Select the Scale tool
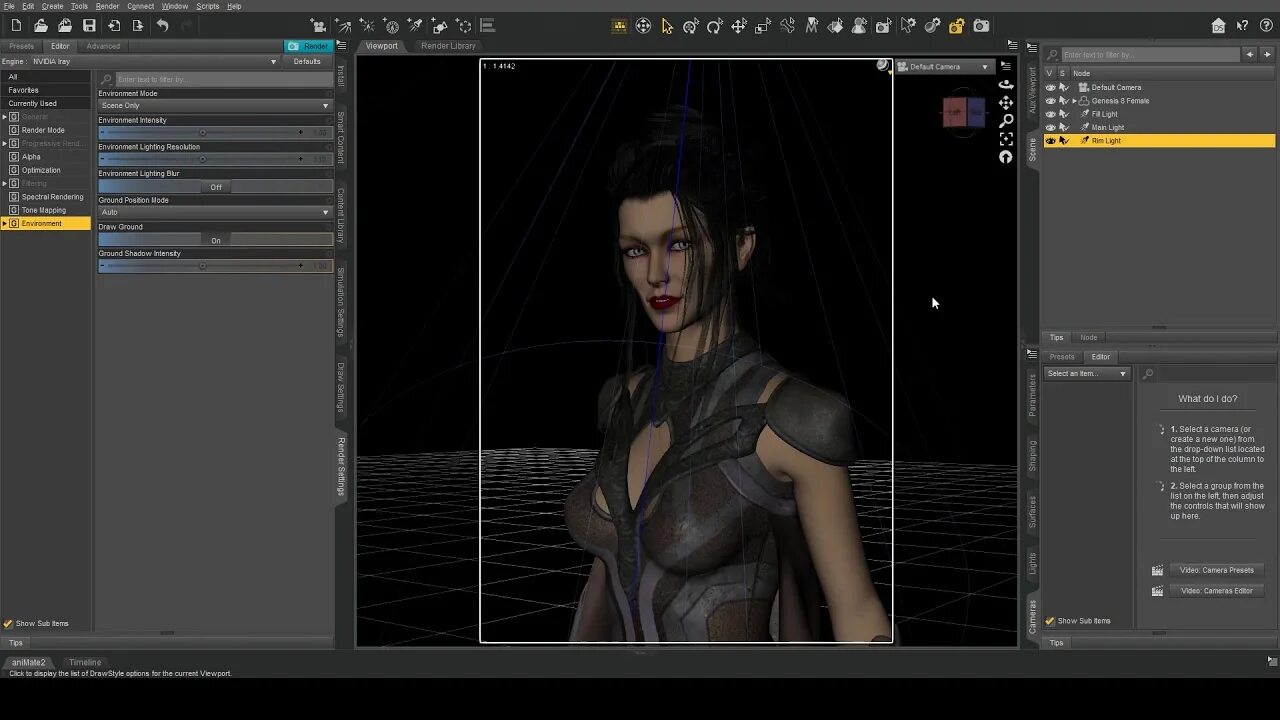The image size is (1280, 720). 763,26
